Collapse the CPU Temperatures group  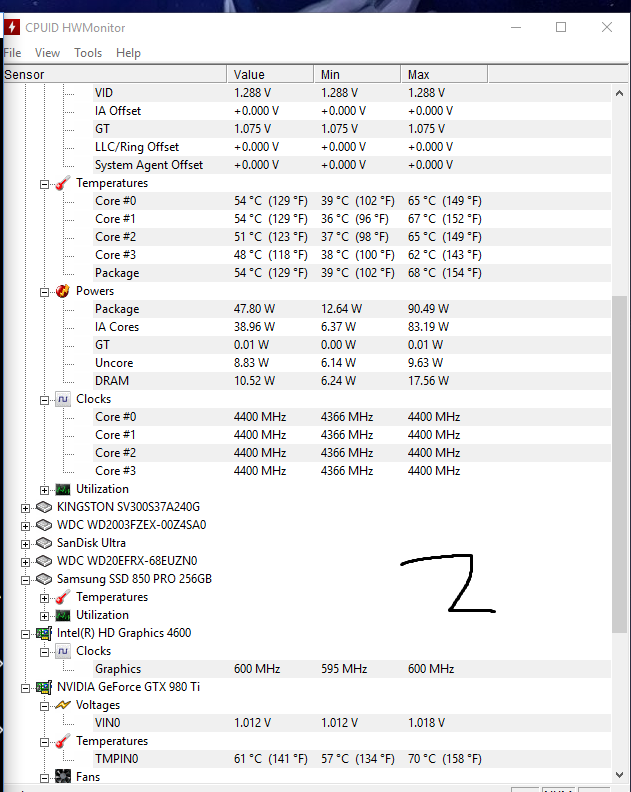click(44, 184)
